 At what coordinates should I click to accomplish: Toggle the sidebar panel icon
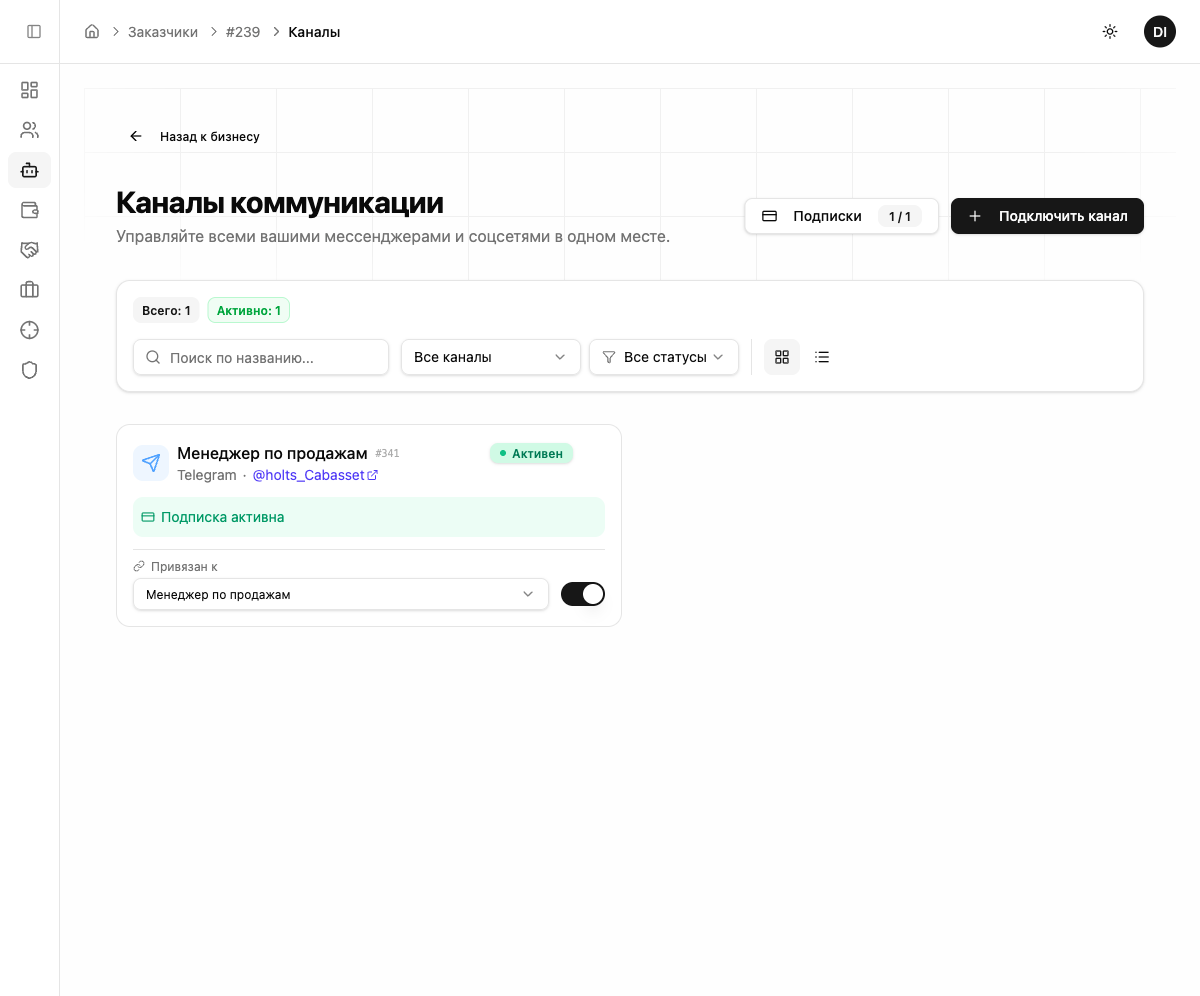coord(34,32)
